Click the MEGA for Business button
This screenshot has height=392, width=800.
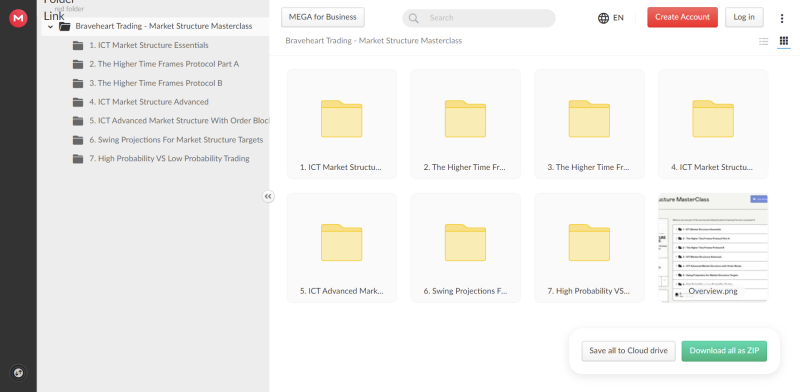tap(322, 17)
